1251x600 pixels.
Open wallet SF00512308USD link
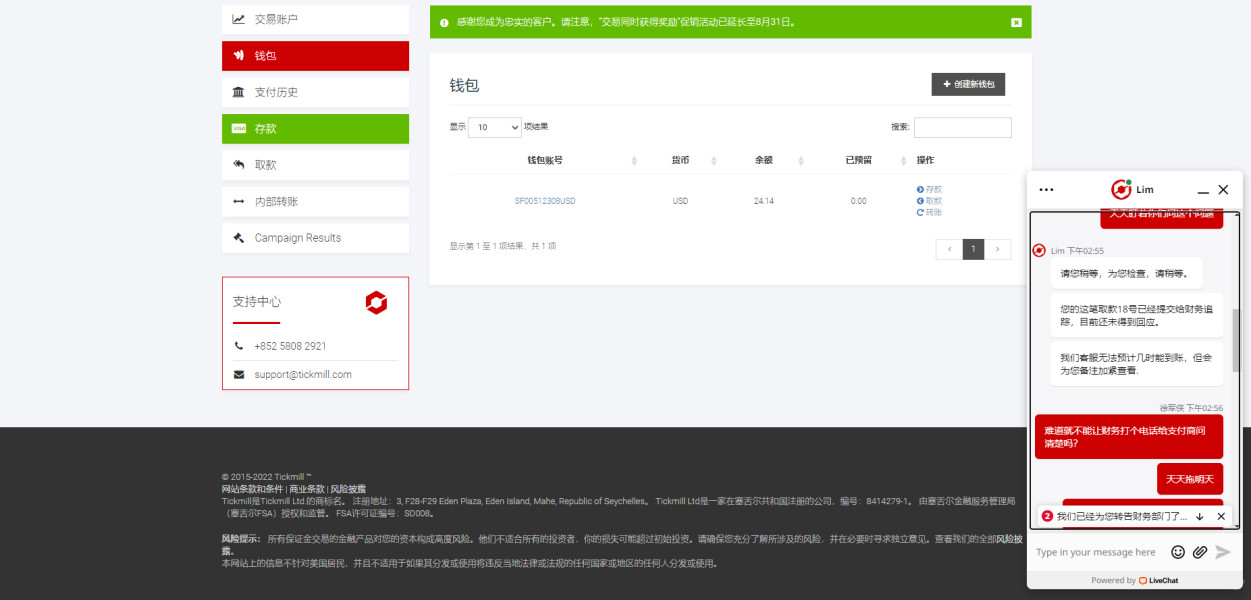pyautogui.click(x=545, y=201)
